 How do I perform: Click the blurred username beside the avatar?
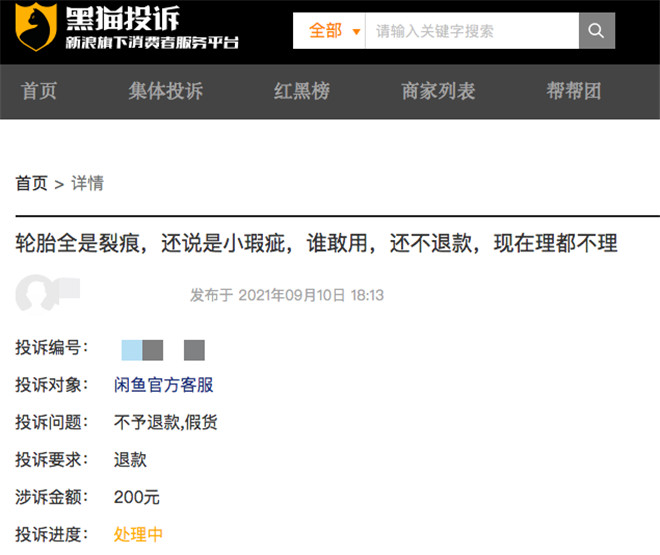69,289
